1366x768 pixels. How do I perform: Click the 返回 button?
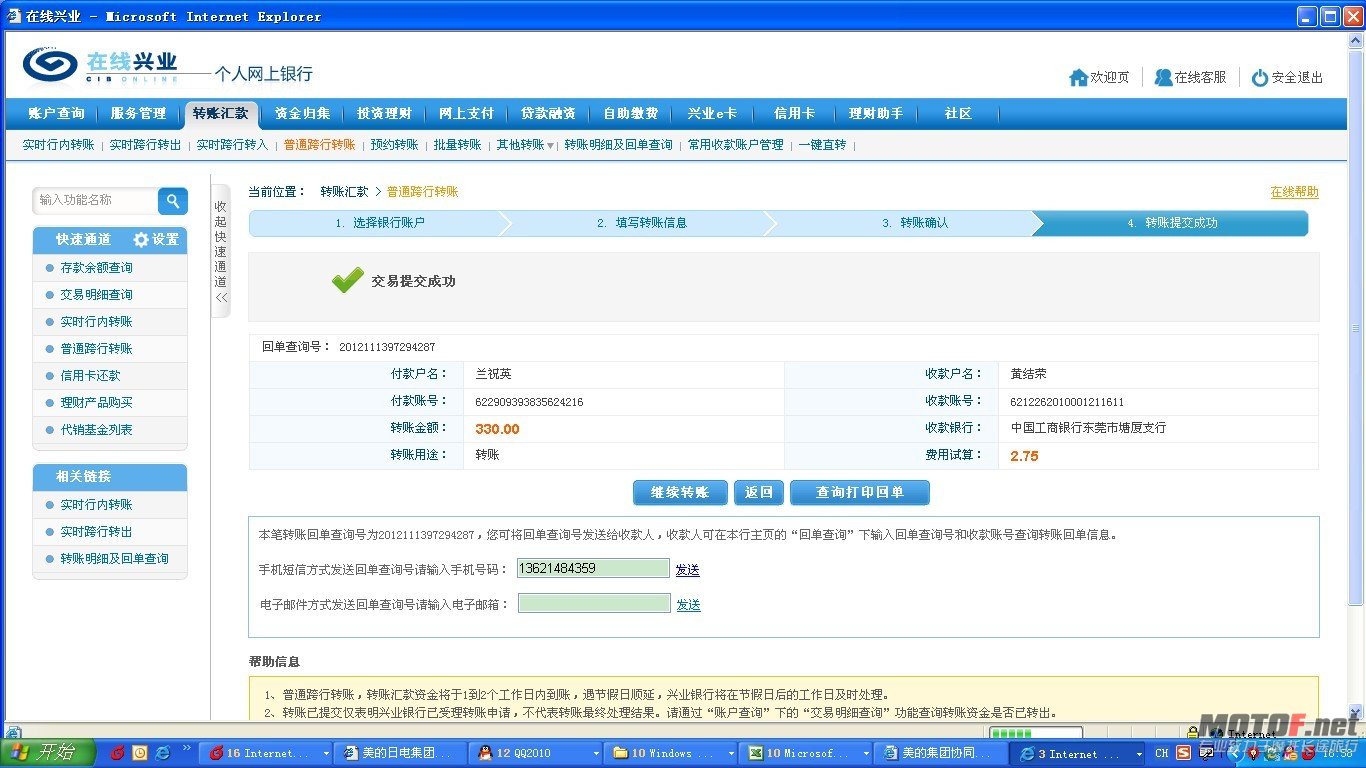pyautogui.click(x=759, y=493)
